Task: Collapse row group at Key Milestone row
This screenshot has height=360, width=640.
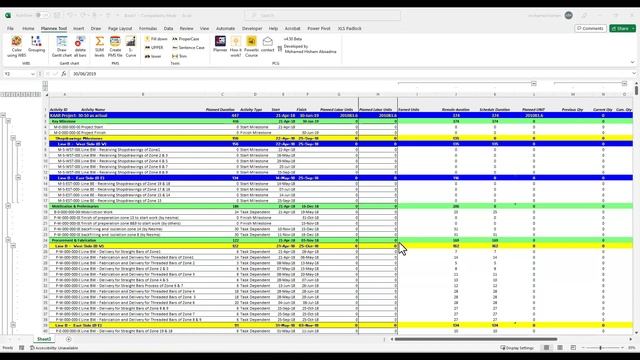Action: tap(8, 121)
